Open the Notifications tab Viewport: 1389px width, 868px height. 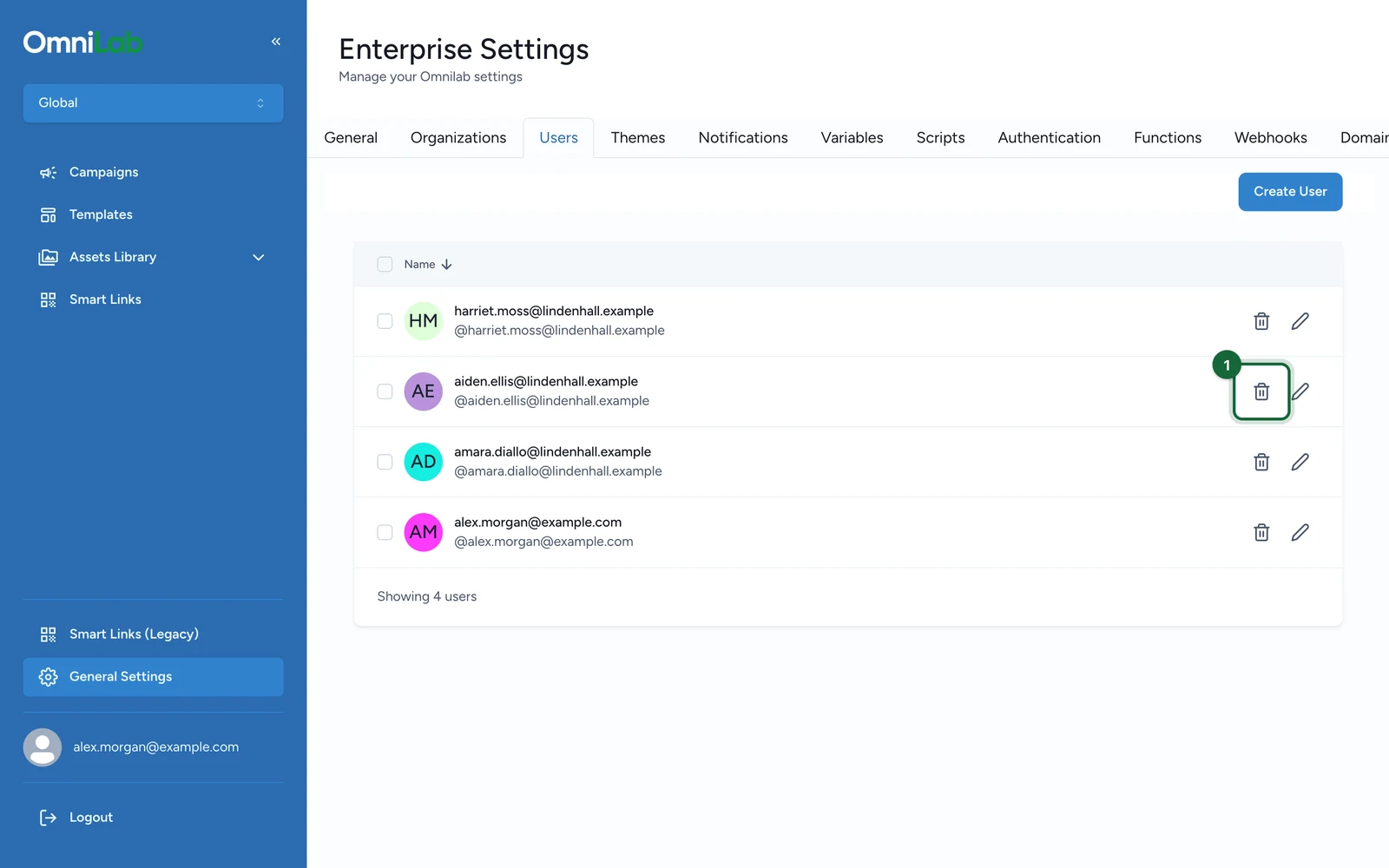(743, 138)
